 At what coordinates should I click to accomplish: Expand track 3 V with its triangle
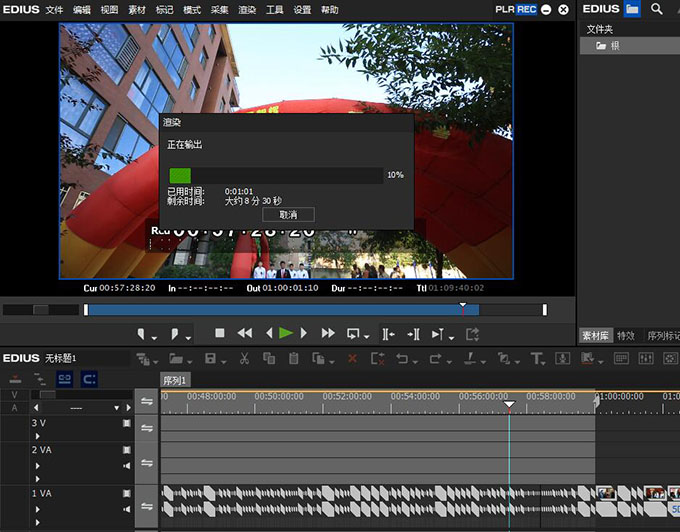pos(38,436)
